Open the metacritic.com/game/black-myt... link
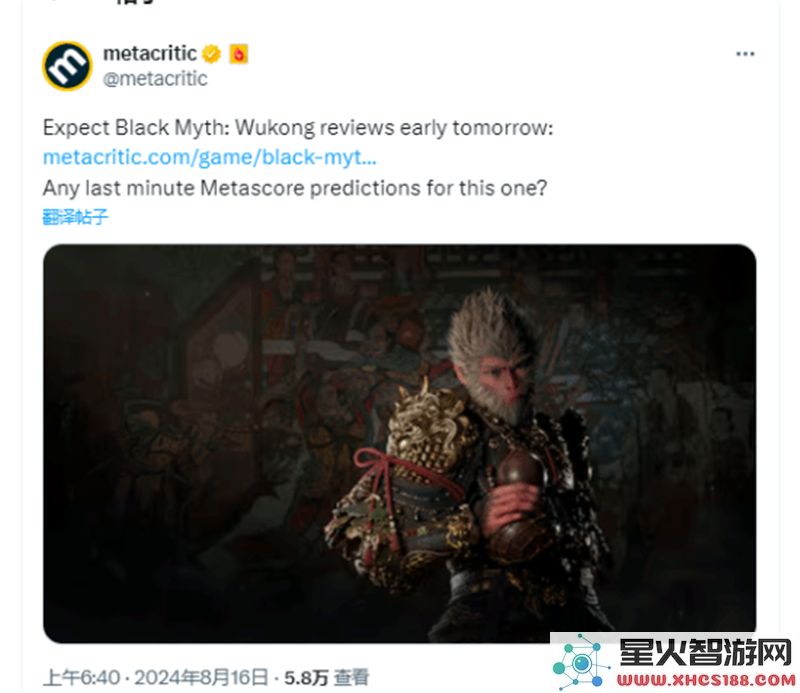800x693 pixels. [210, 157]
